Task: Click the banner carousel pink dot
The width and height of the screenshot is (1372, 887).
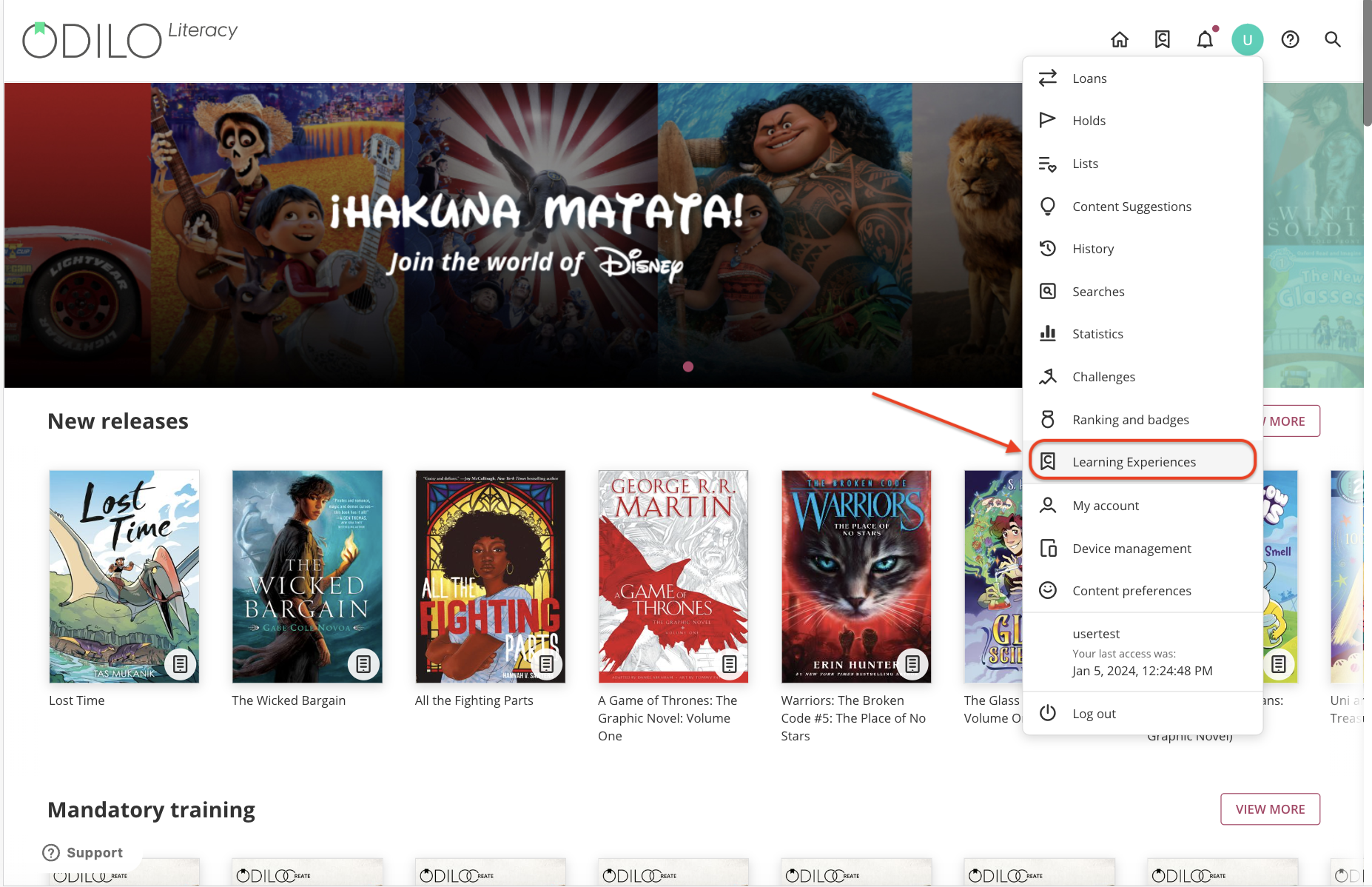Action: click(x=688, y=366)
